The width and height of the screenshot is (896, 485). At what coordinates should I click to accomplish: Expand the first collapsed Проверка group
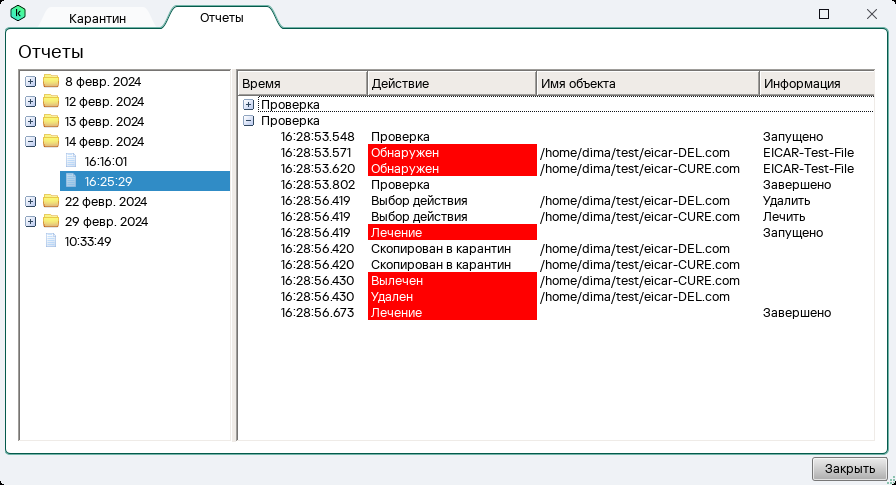point(249,104)
